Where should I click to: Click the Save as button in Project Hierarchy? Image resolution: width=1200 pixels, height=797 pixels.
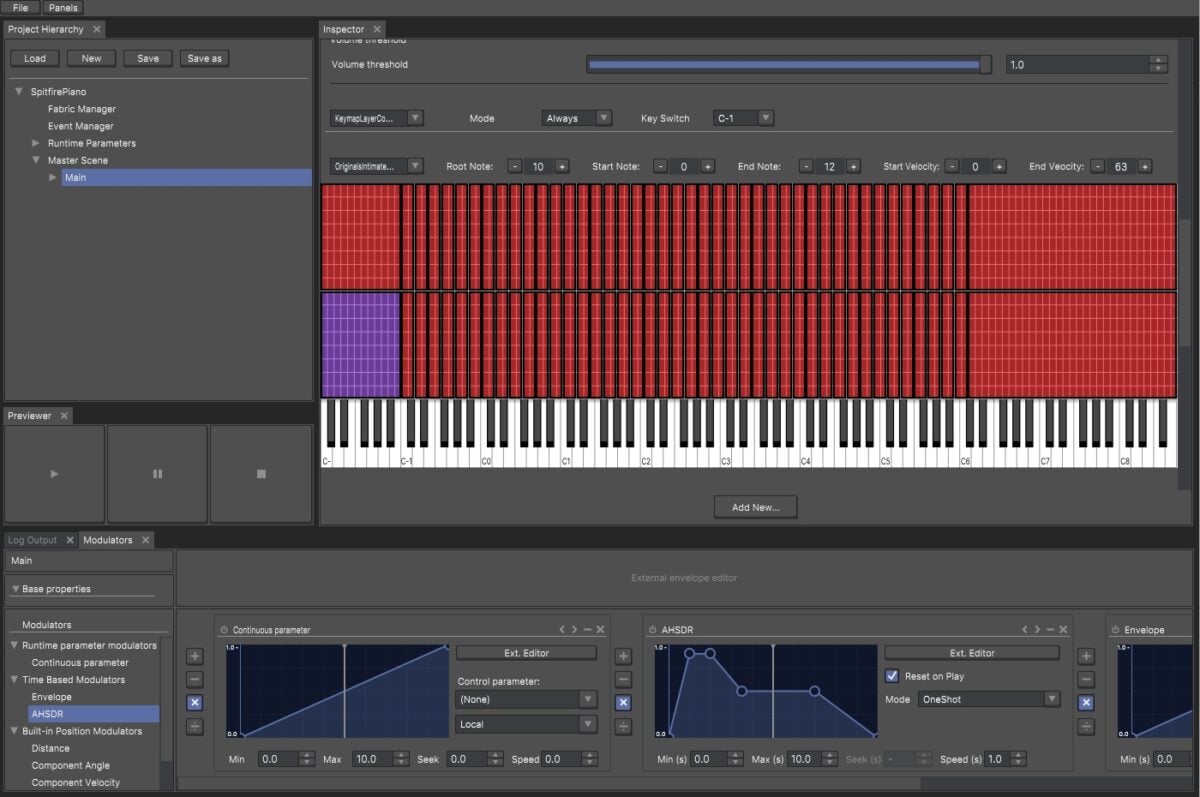pos(204,58)
